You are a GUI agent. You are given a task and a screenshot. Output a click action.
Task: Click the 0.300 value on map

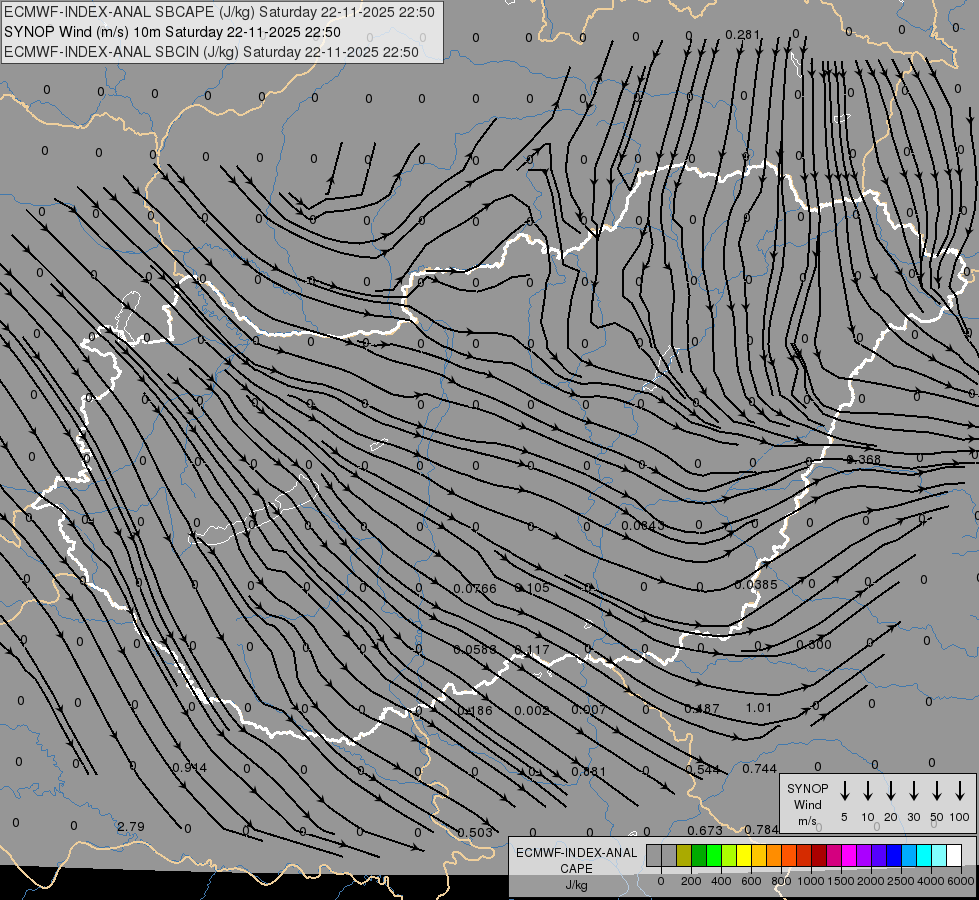point(814,645)
